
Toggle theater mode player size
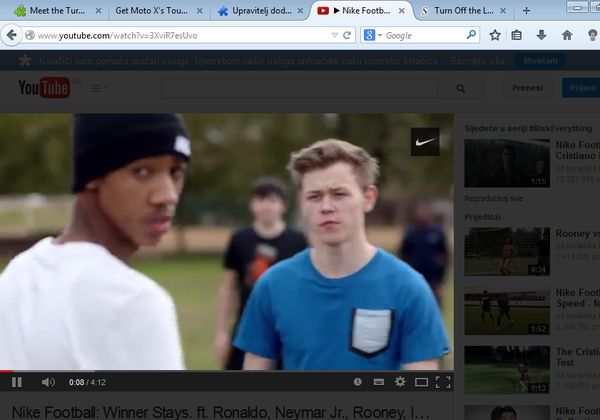click(x=421, y=382)
